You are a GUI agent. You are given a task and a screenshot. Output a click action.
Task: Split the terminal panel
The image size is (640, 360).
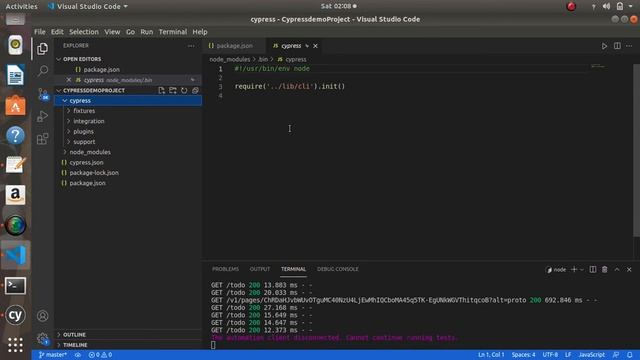pyautogui.click(x=593, y=269)
